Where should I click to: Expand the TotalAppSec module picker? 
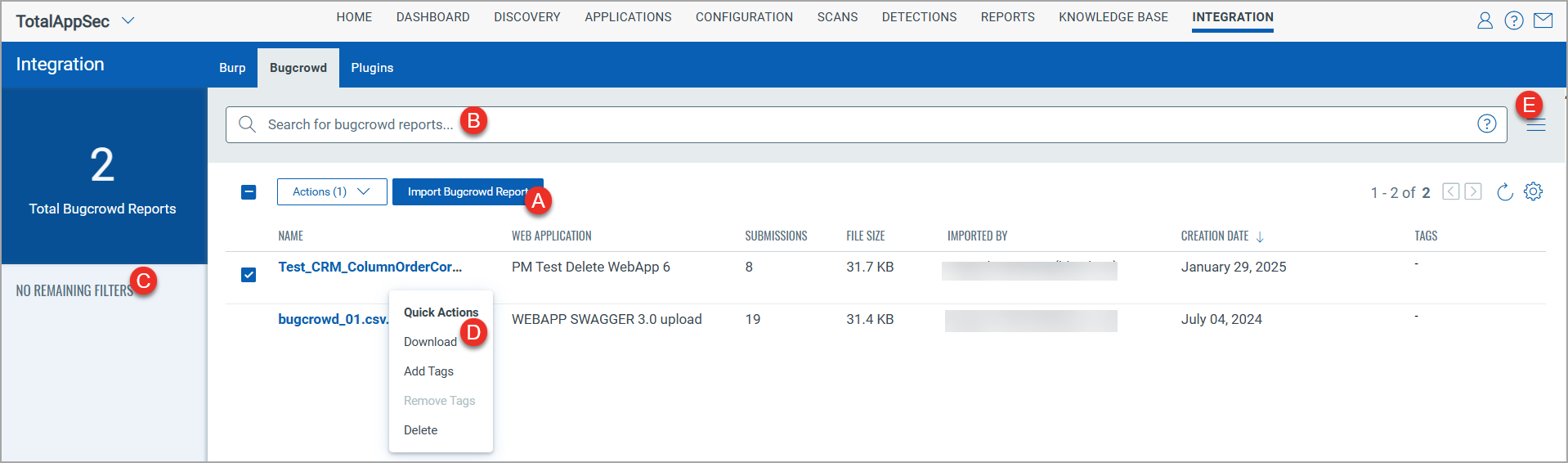tap(128, 20)
